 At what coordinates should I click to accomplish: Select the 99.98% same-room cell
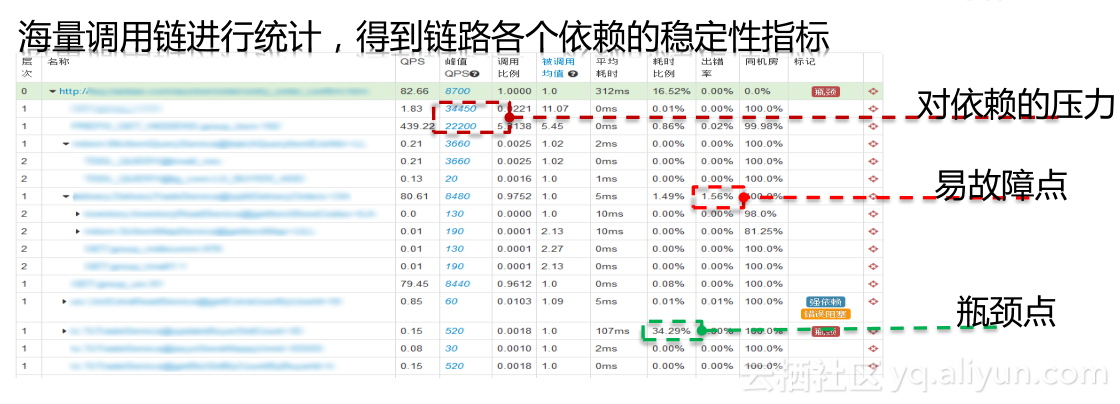[x=764, y=126]
